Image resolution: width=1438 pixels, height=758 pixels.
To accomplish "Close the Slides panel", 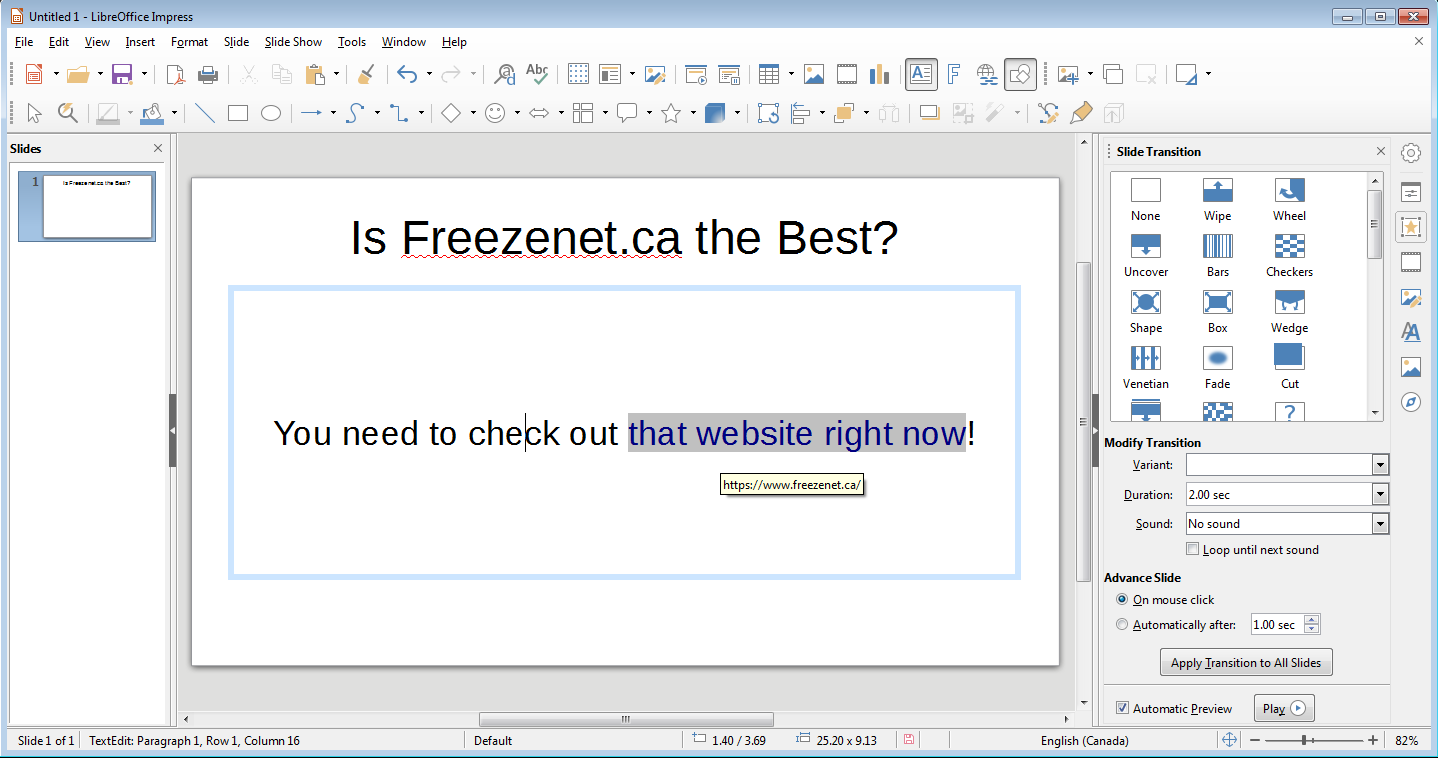I will (x=158, y=149).
